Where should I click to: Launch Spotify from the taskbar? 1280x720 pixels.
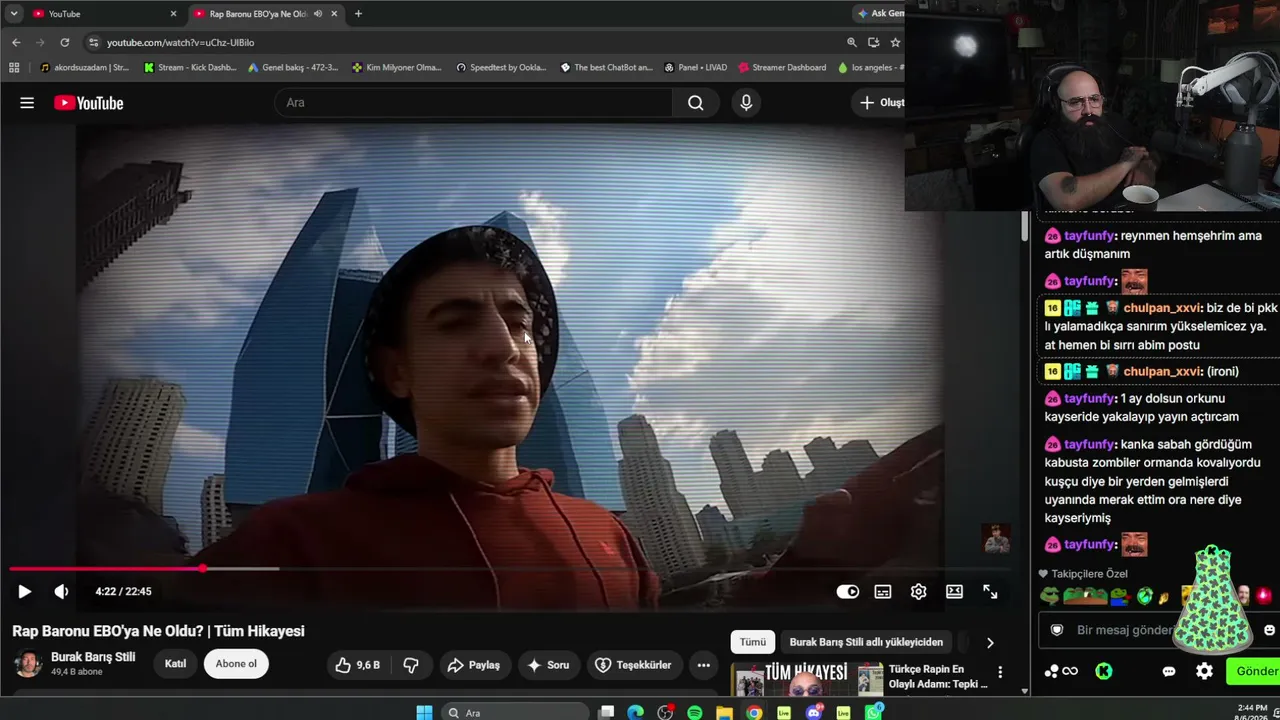(x=695, y=713)
